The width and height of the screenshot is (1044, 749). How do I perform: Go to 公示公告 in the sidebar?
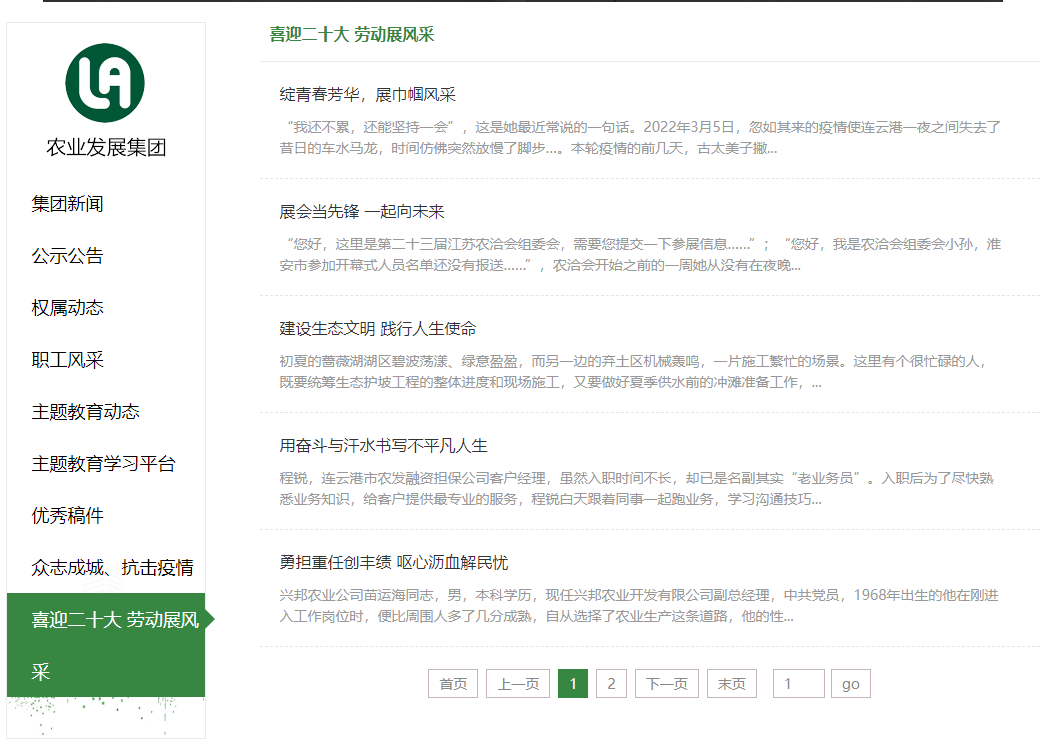(67, 256)
